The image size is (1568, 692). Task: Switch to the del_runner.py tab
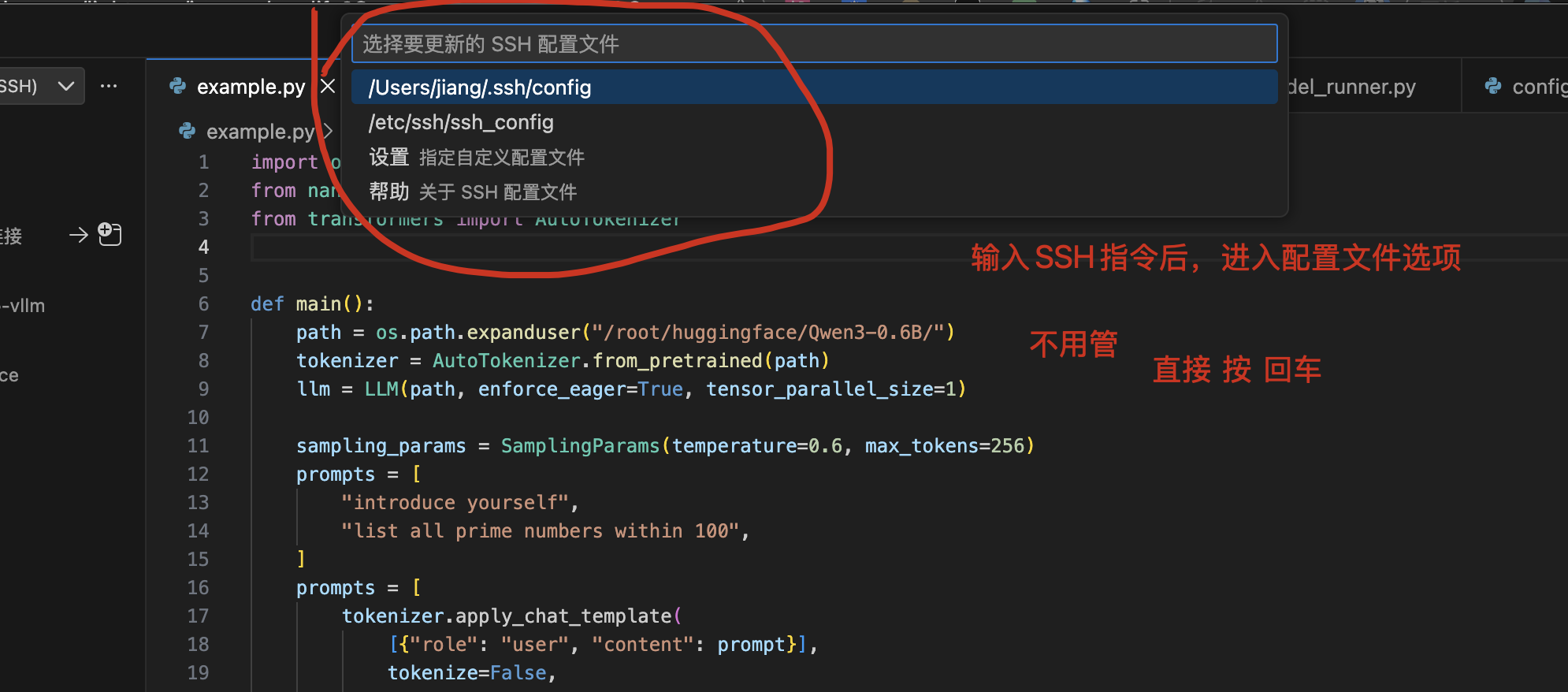click(x=1351, y=87)
